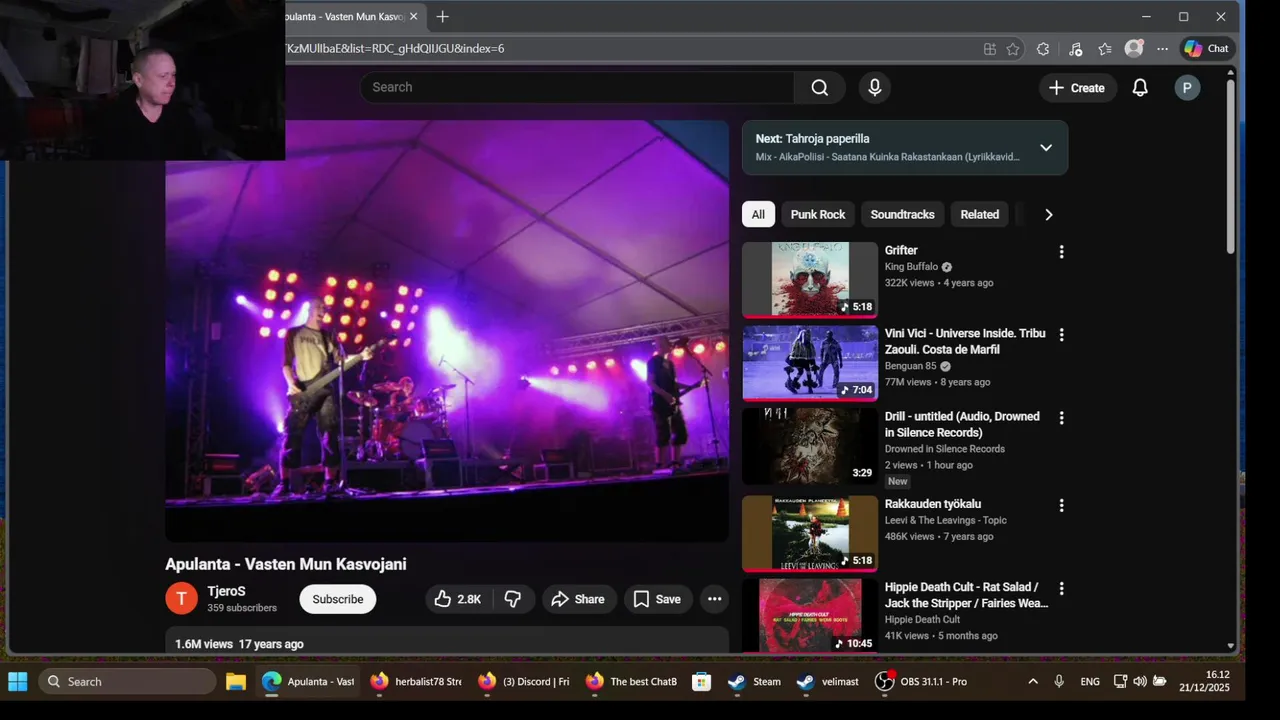Open split screen icon in address bar
The image size is (1280, 720).
(x=990, y=48)
